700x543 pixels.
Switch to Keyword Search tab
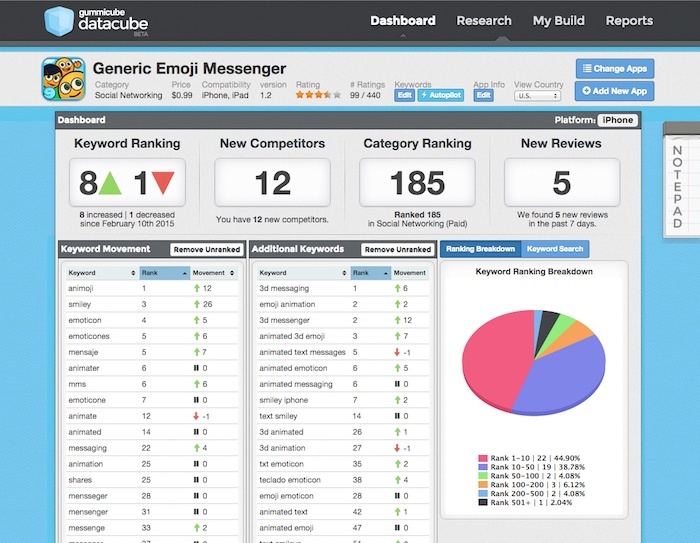click(x=555, y=249)
